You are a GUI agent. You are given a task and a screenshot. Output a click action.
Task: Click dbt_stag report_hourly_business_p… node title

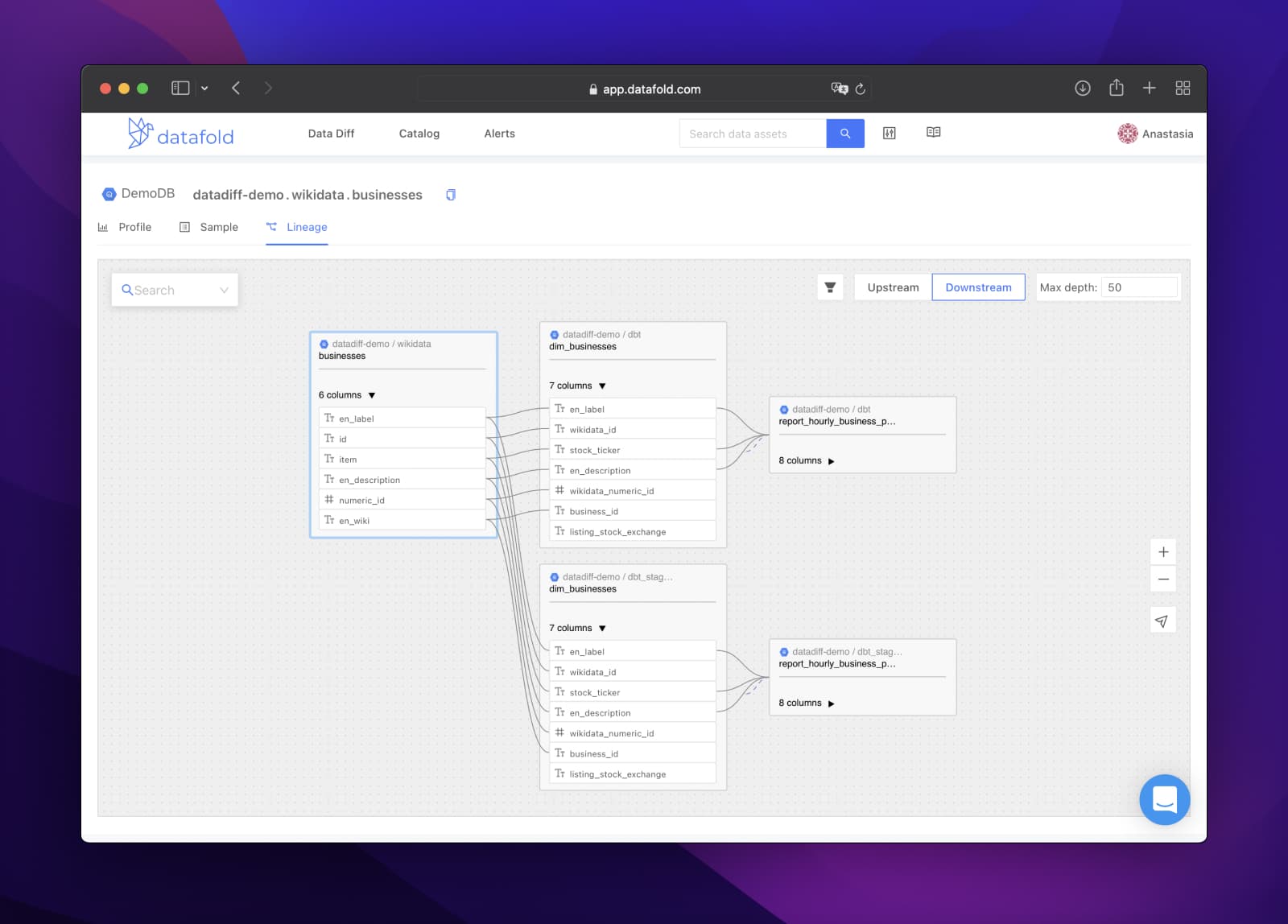coord(837,664)
